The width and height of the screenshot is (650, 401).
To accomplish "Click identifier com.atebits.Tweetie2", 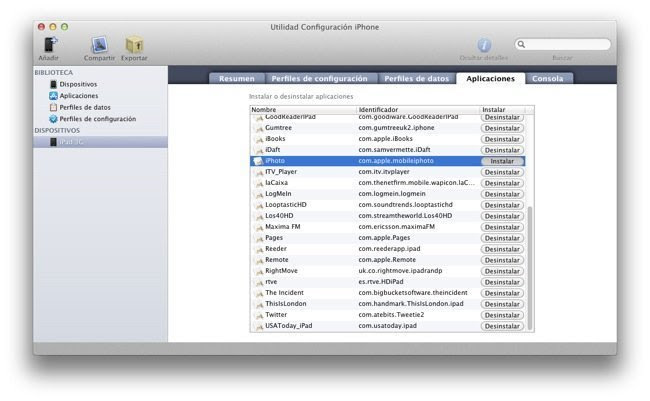I will (391, 314).
